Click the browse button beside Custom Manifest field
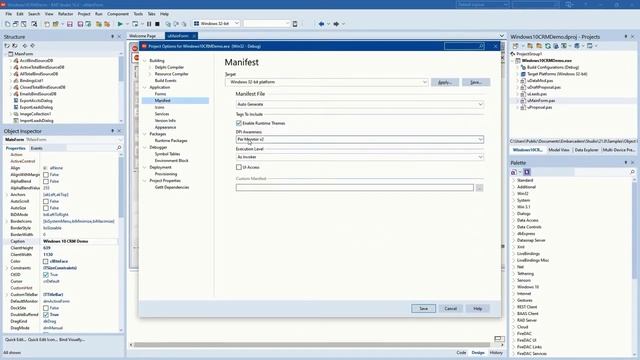This screenshot has height=360, width=640. (479, 188)
